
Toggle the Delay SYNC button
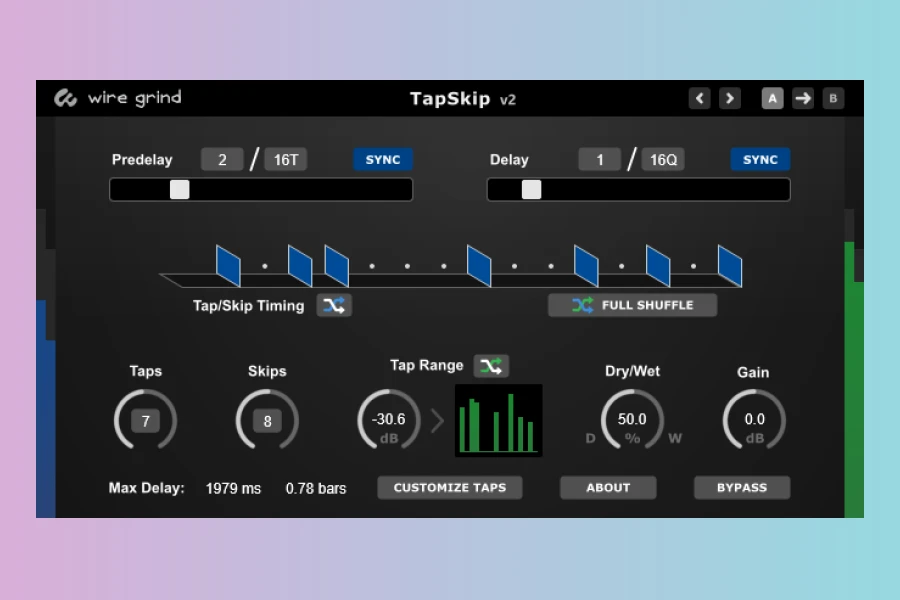click(760, 160)
